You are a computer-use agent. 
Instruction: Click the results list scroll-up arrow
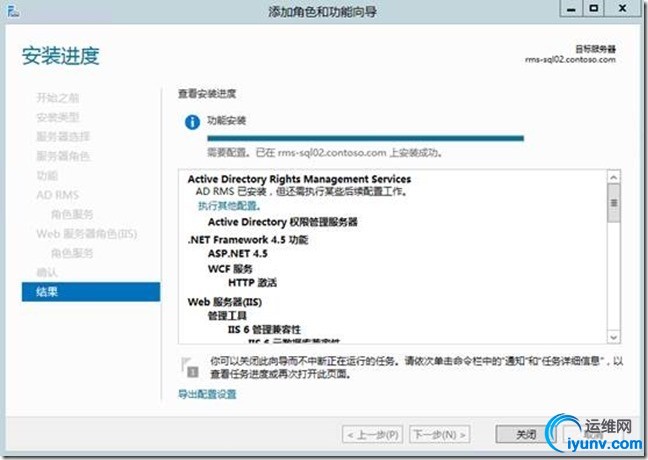(x=614, y=177)
